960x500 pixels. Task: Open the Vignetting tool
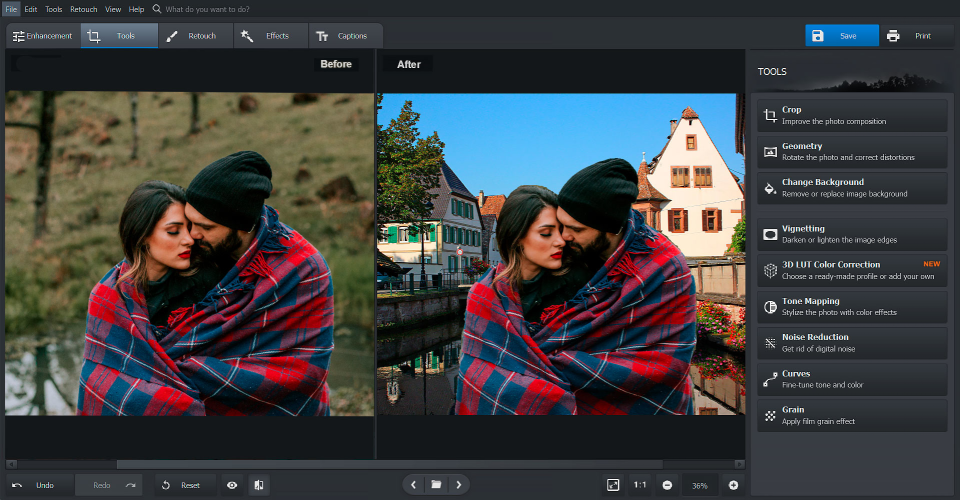pyautogui.click(x=852, y=234)
